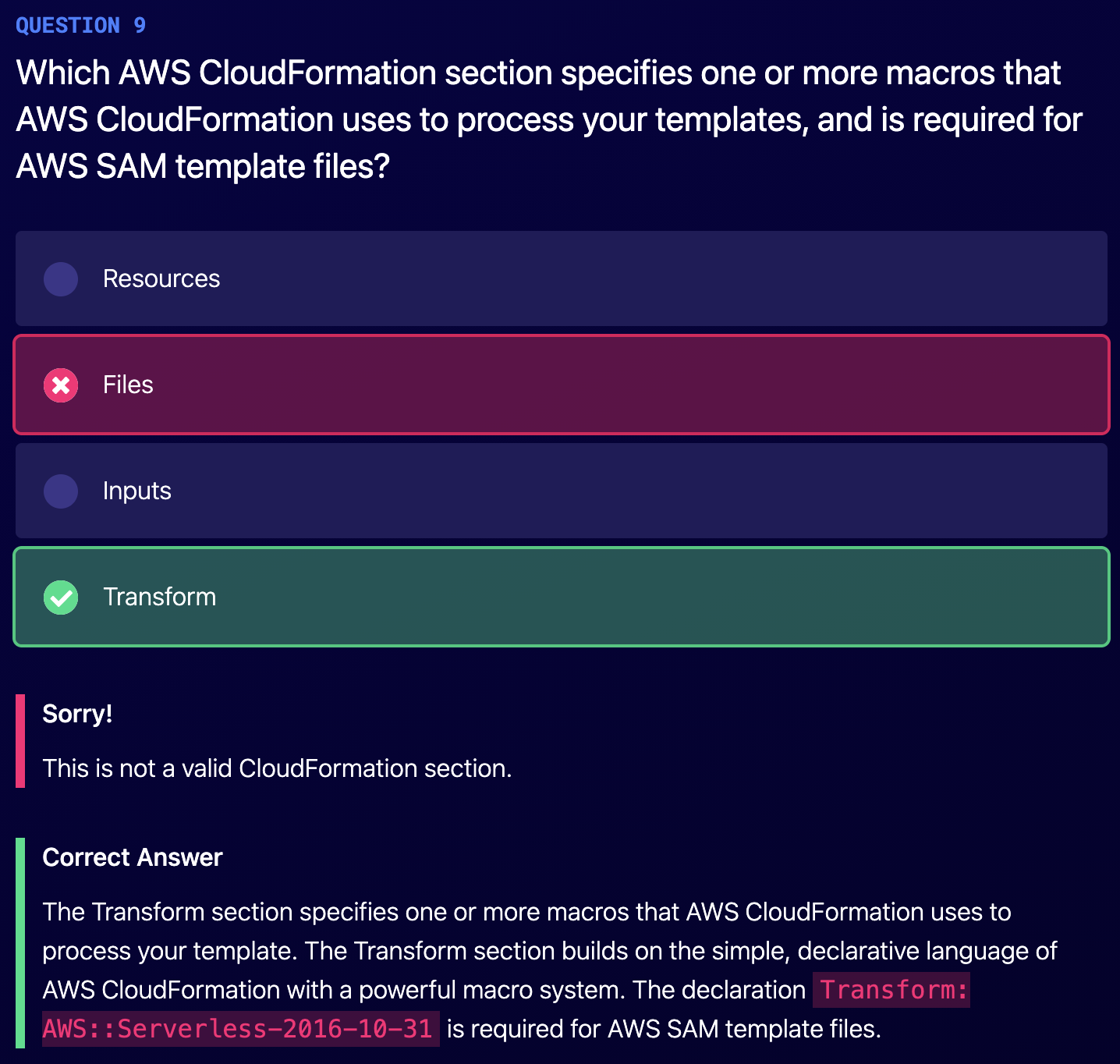Click the red X icon beside Files
The image size is (1120, 1064).
(x=61, y=385)
